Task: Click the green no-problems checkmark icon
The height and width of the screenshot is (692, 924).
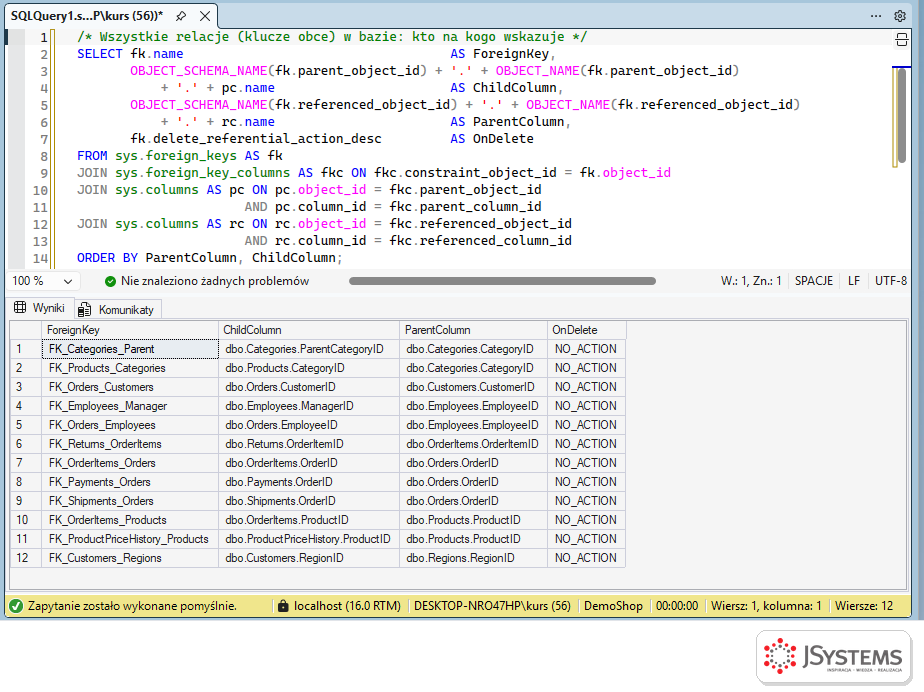Action: tap(110, 281)
